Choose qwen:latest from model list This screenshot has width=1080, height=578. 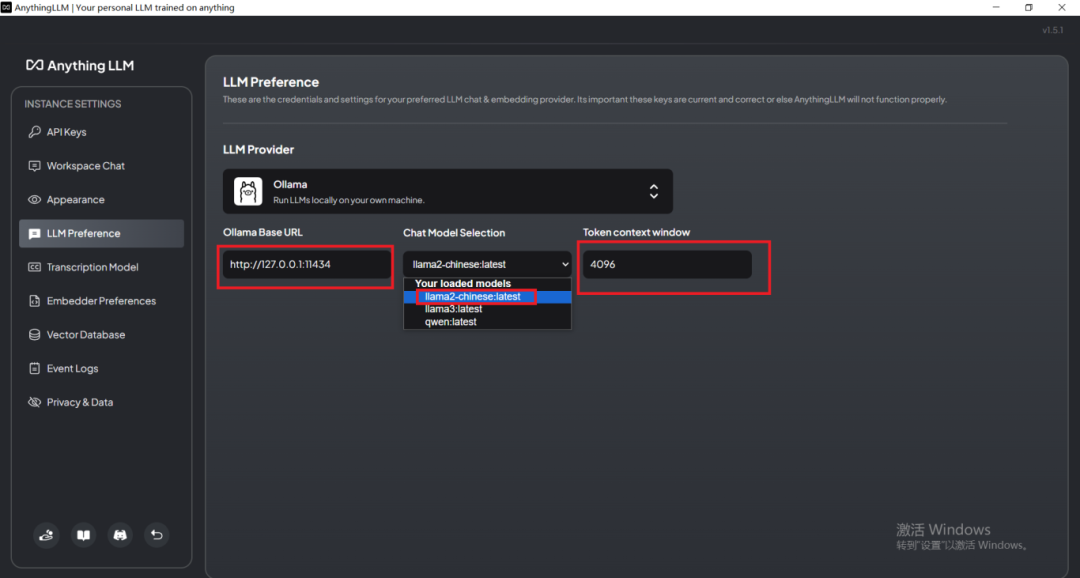487,322
